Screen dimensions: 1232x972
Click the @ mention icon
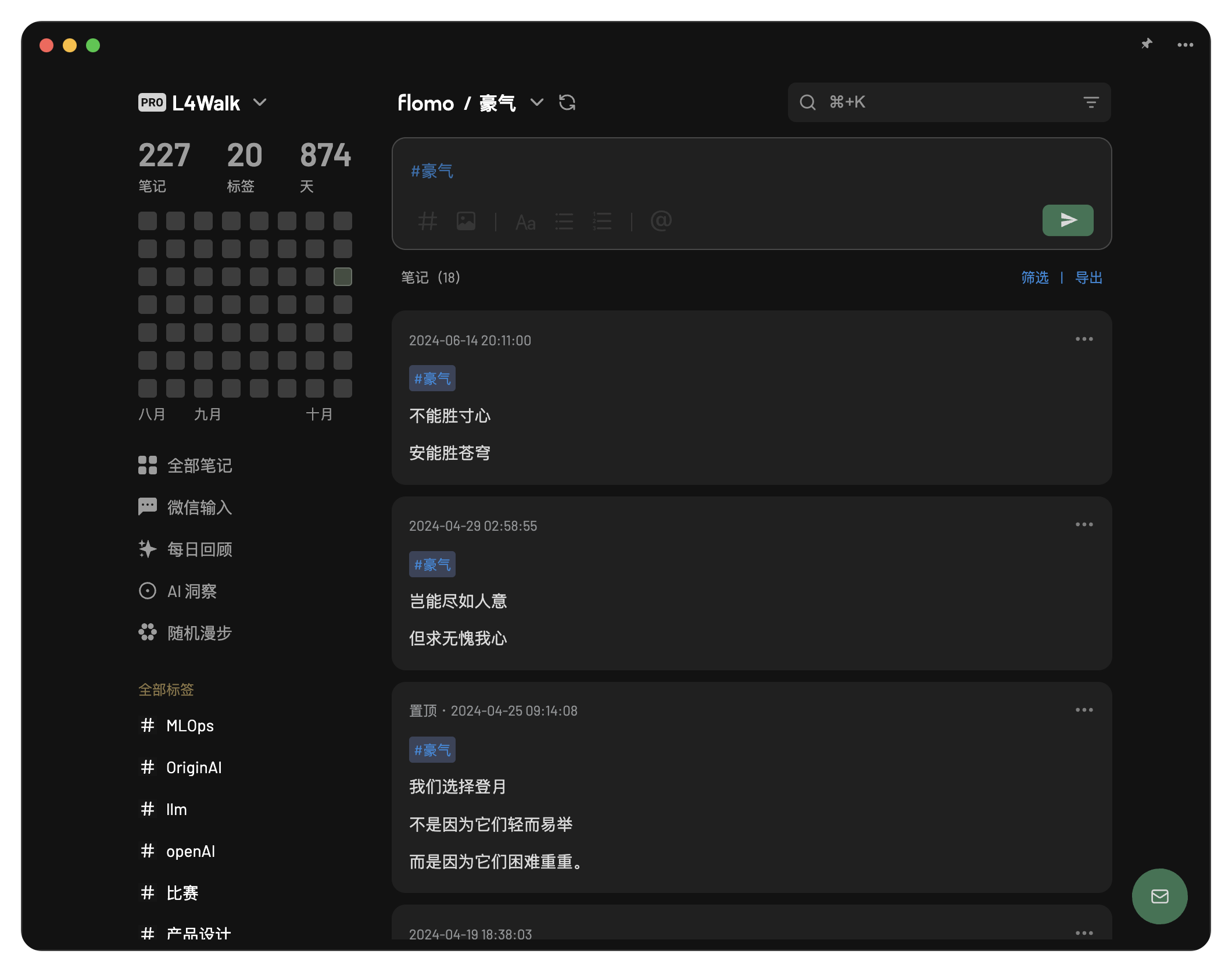coord(661,221)
